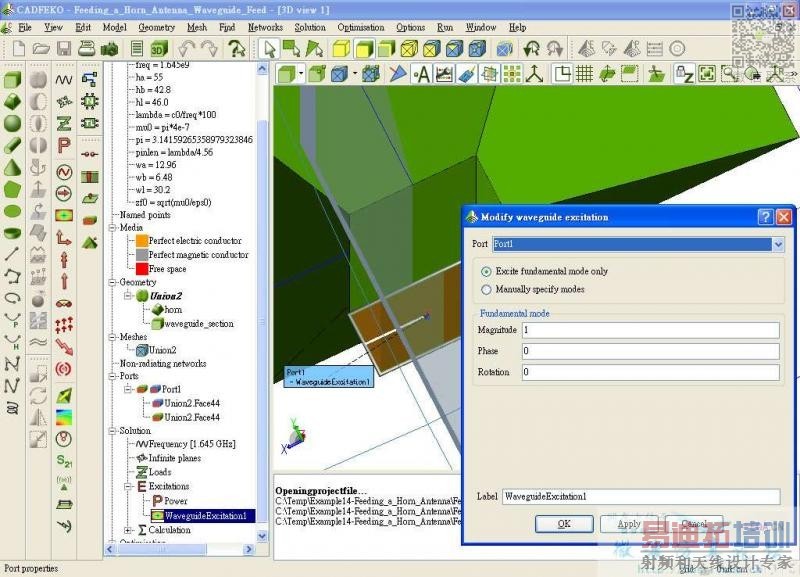Open the Optimisation menu

[x=361, y=28]
